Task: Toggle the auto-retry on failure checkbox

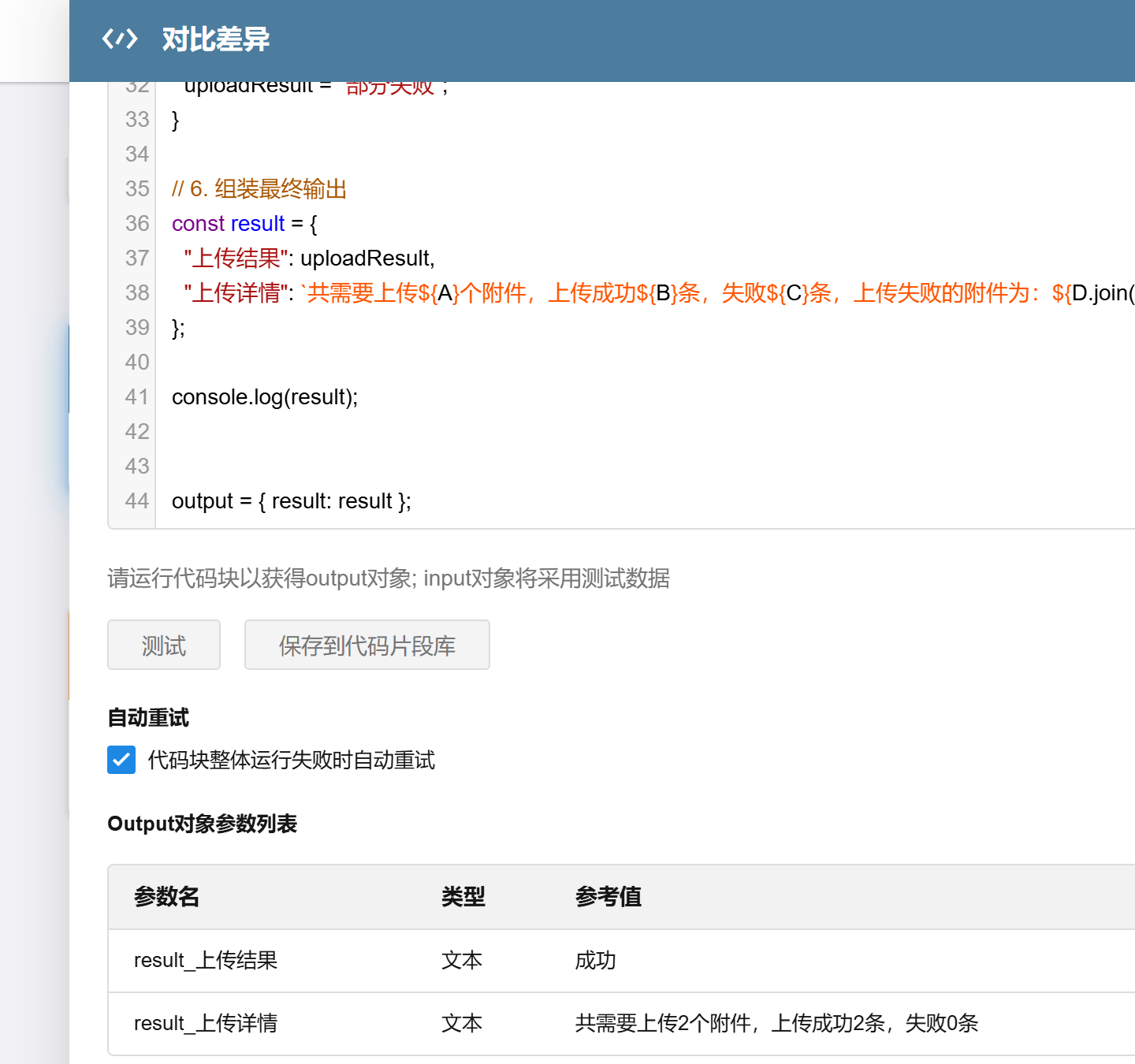Action: coord(121,760)
